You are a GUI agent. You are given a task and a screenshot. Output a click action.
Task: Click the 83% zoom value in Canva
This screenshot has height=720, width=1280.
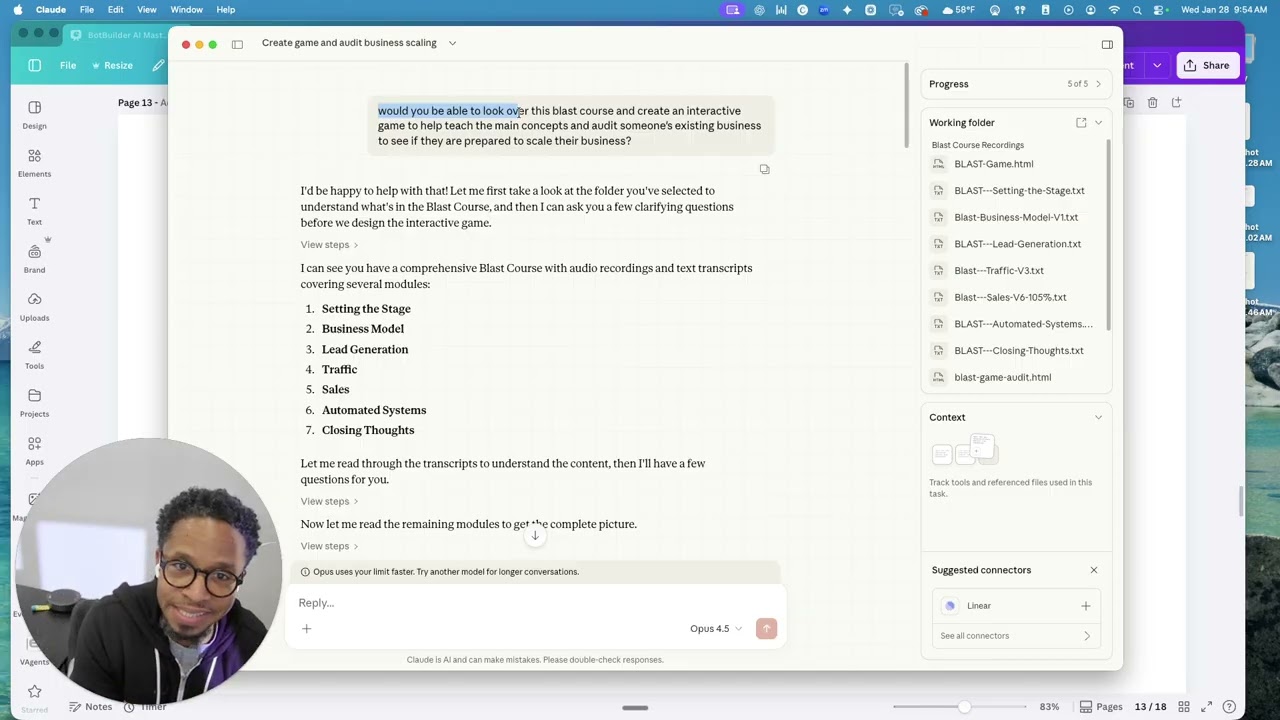click(1049, 707)
